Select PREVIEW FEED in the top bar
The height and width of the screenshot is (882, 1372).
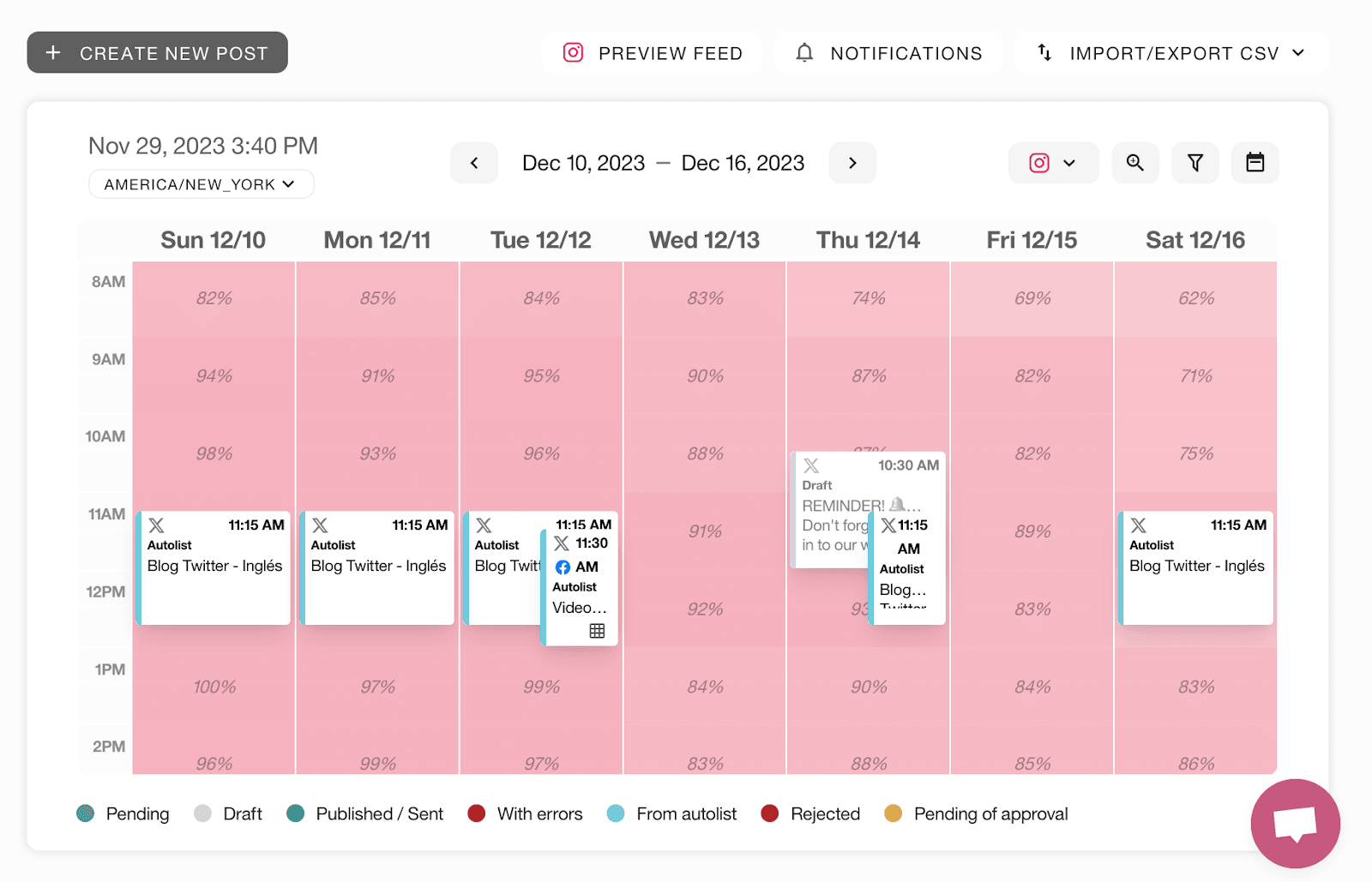click(653, 52)
